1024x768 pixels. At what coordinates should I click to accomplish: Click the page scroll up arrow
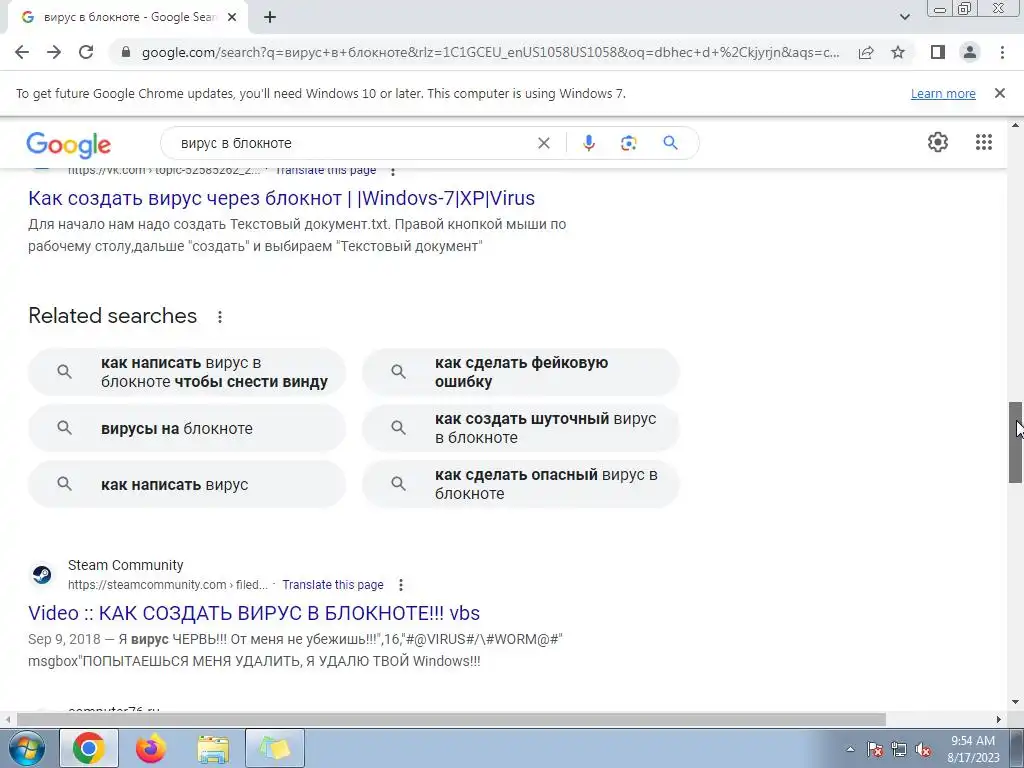click(x=1016, y=125)
